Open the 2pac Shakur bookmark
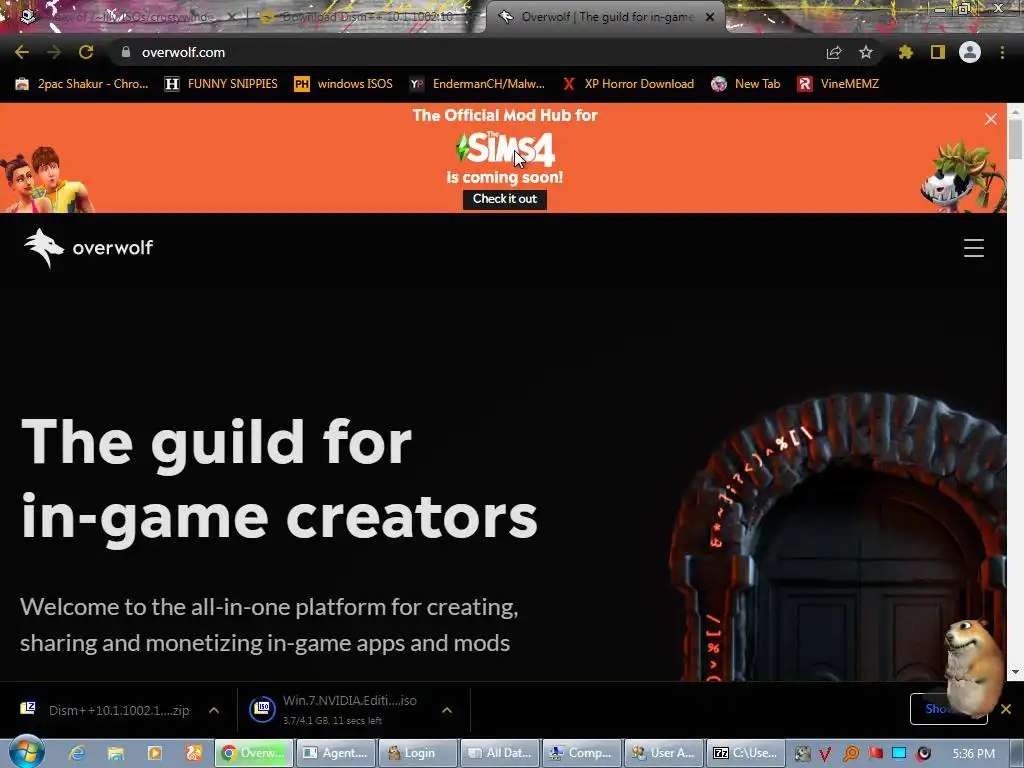1024x768 pixels. [82, 84]
